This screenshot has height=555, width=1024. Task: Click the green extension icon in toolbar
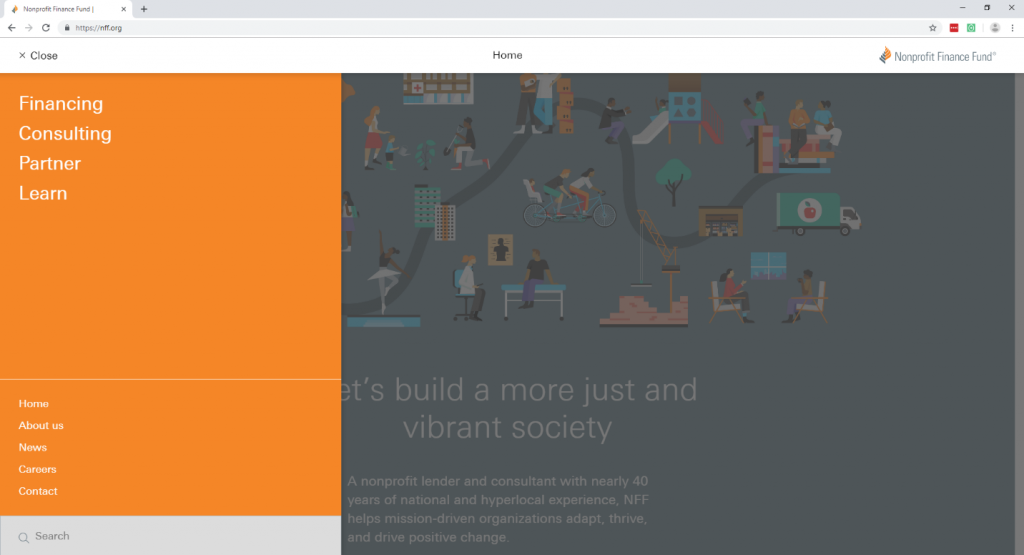coord(971,28)
